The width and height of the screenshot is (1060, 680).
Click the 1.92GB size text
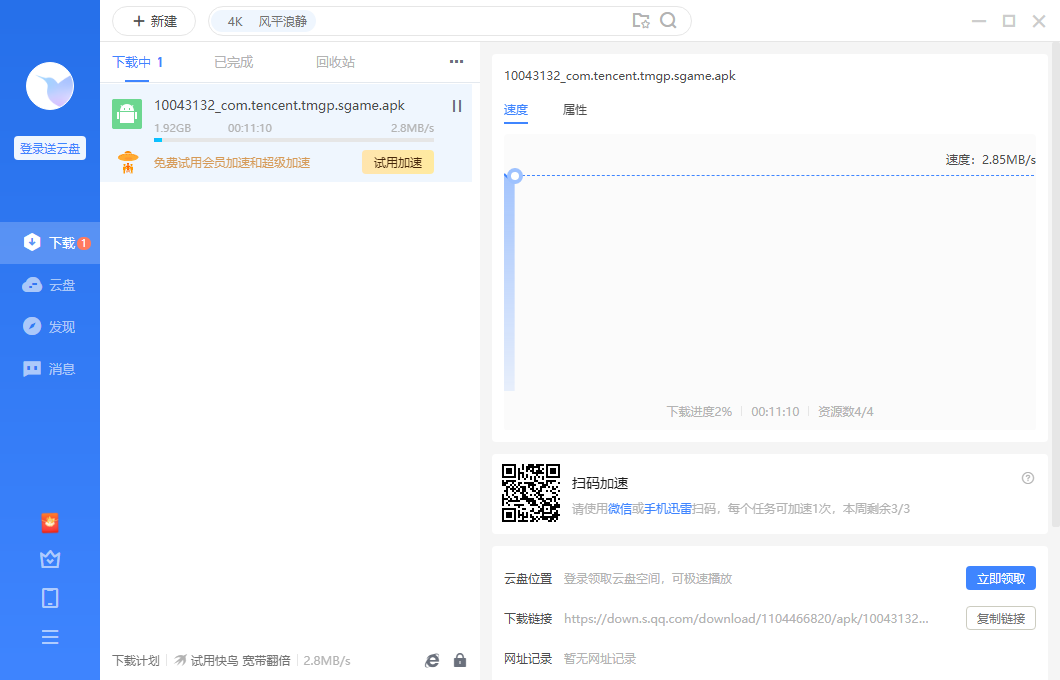pyautogui.click(x=172, y=128)
